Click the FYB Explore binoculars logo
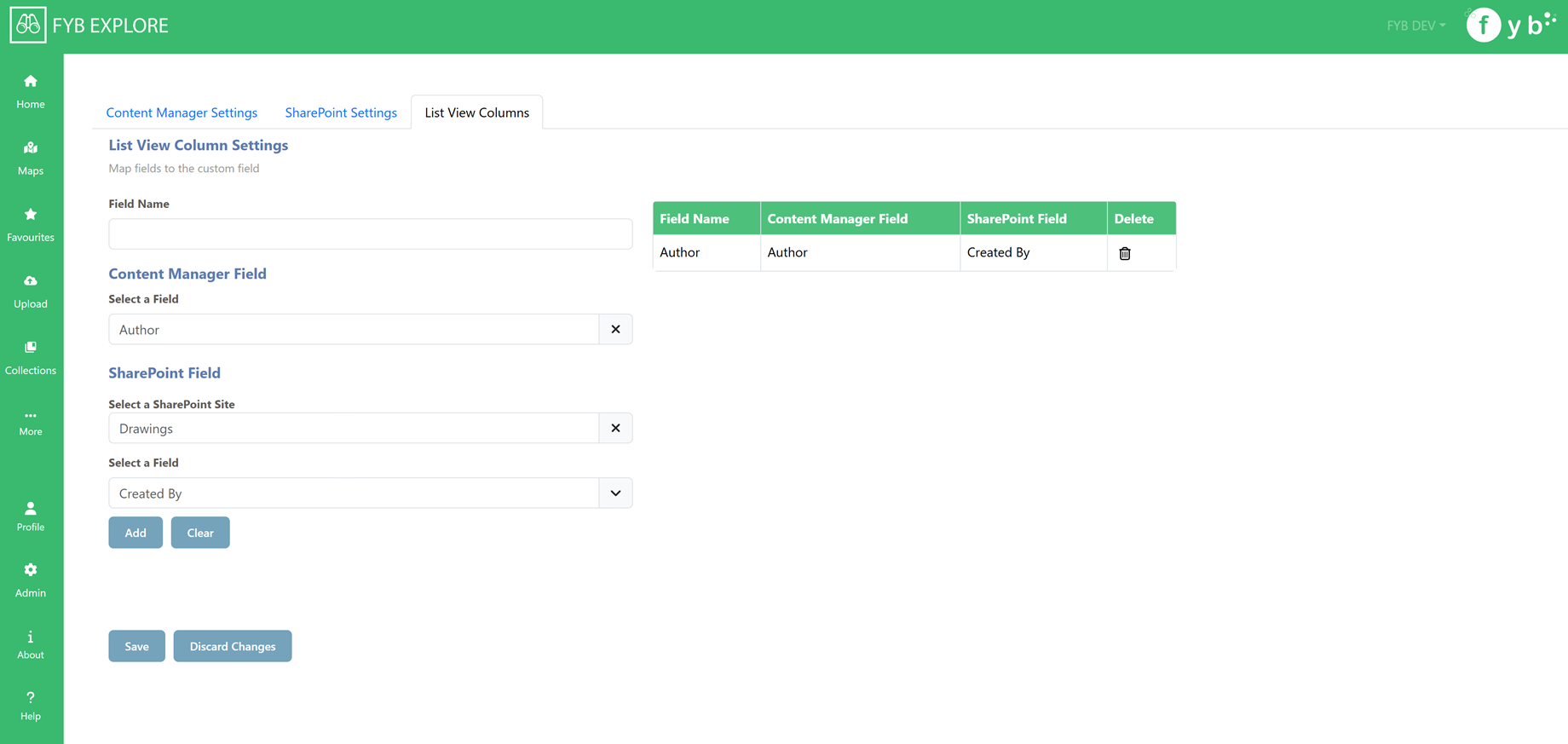1568x744 pixels. [x=28, y=25]
